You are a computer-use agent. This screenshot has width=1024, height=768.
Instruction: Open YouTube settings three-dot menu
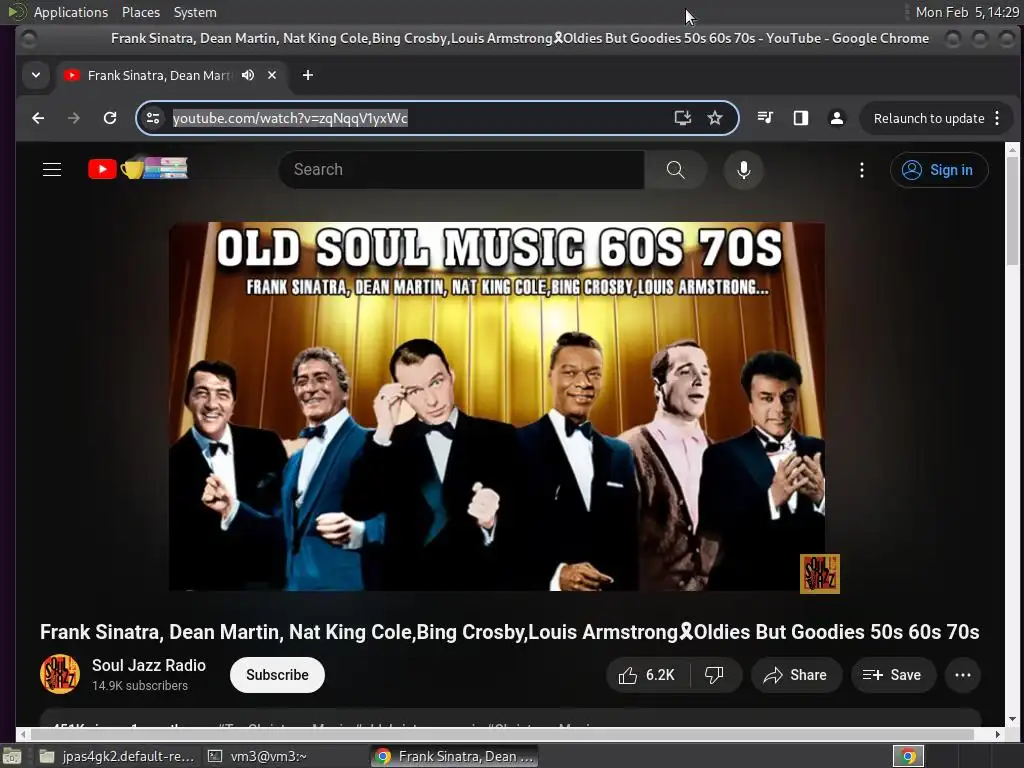[861, 170]
